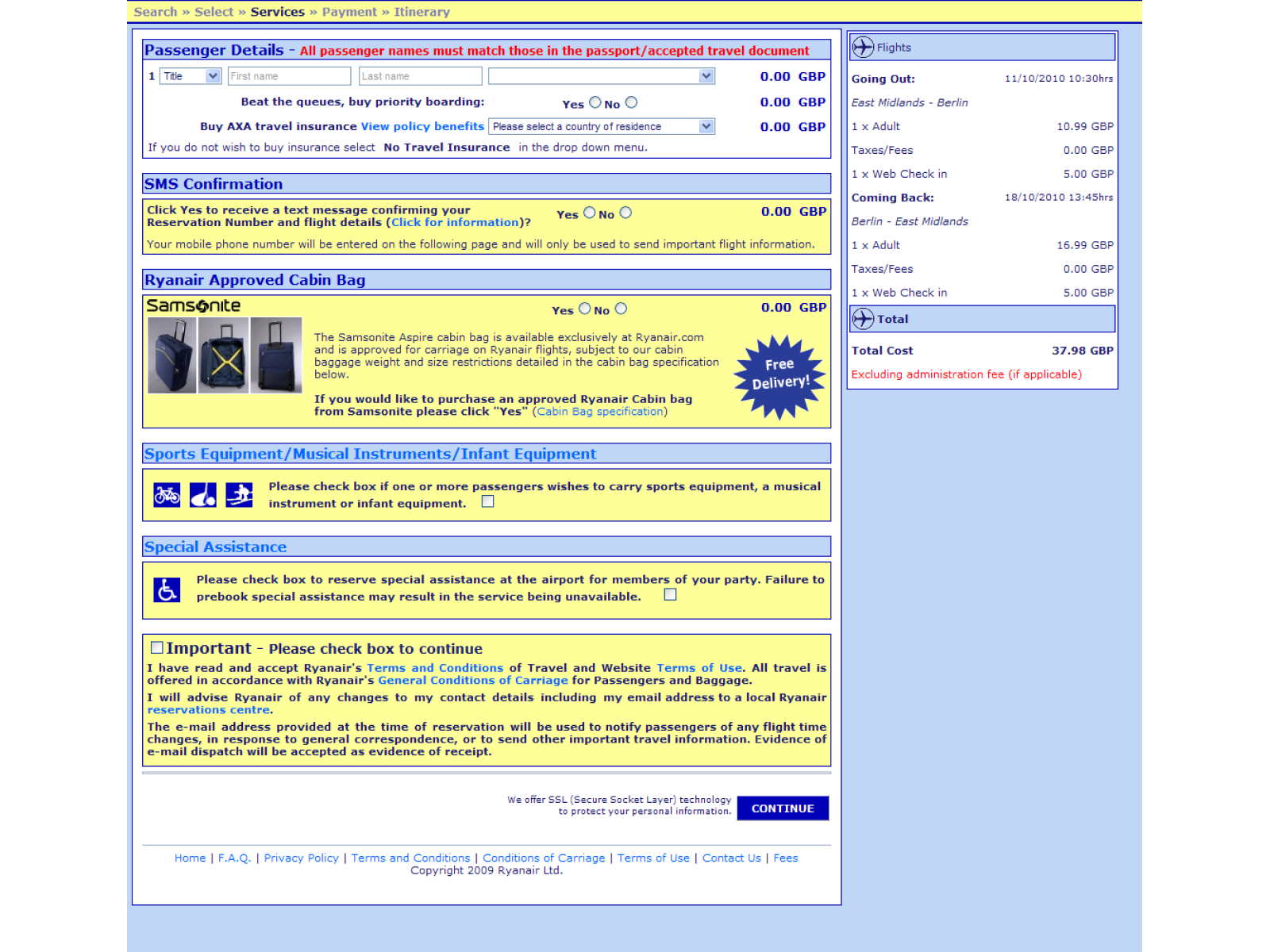View open suitcase Samsonite photo
The image size is (1270, 952).
coord(224,355)
